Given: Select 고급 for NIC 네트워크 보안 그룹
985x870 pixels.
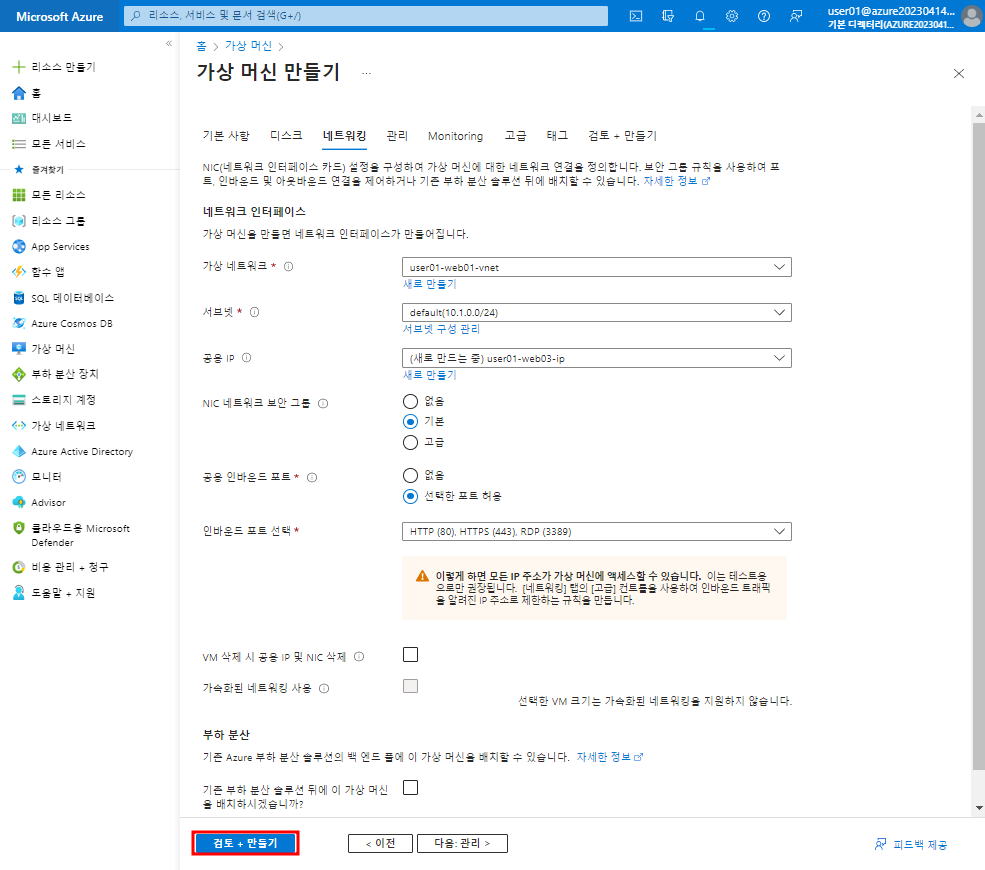Looking at the screenshot, I should [410, 442].
